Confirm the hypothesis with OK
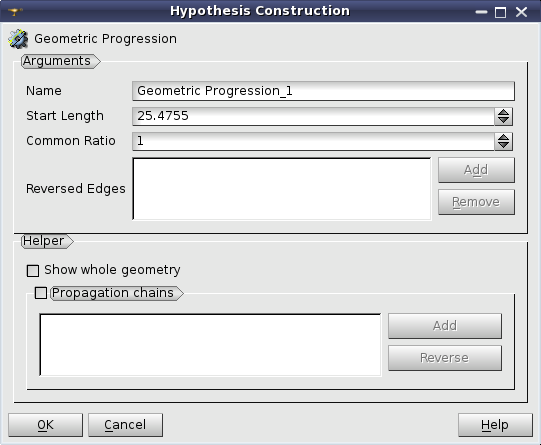541x445 pixels. [x=46, y=425]
